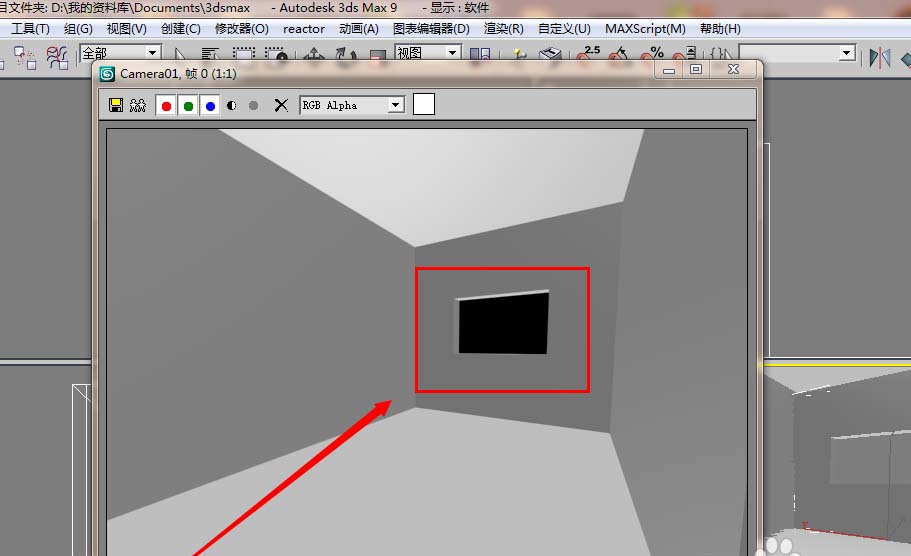Clear the rendered image with X icon

coord(281,105)
